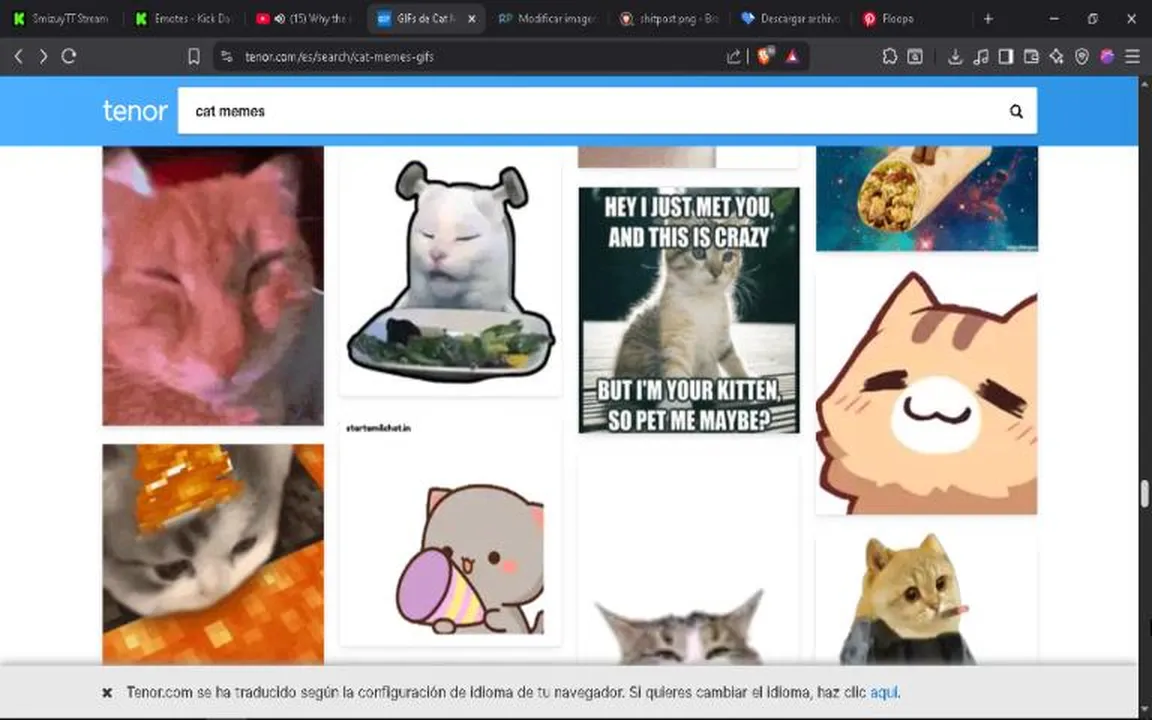Open the extensions puzzle icon
Viewport: 1152px width, 720px height.
890,57
